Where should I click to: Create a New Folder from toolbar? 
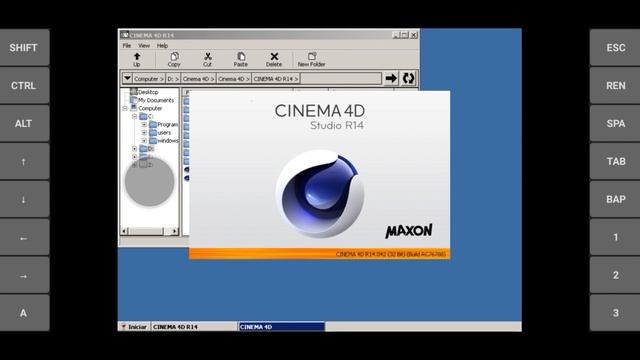[x=311, y=60]
